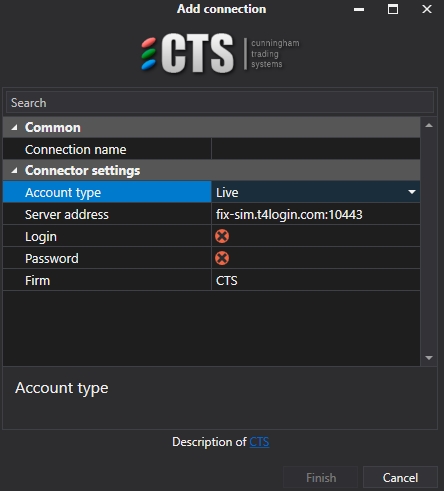This screenshot has height=491, width=444.
Task: Collapse the Connector settings section
Action: click(14, 170)
